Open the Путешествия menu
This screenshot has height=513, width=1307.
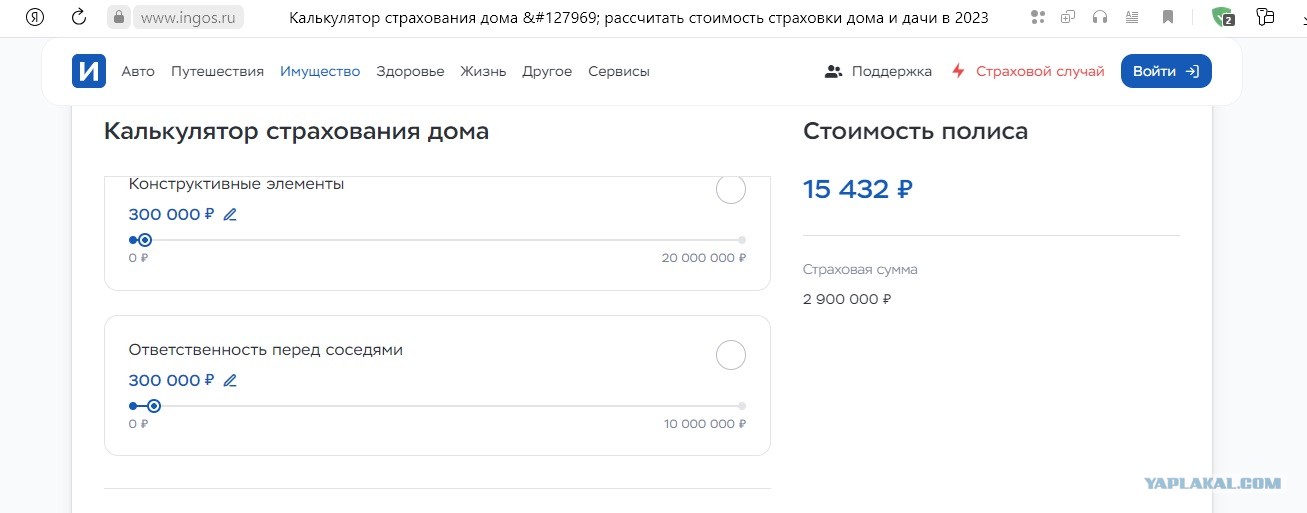(217, 71)
